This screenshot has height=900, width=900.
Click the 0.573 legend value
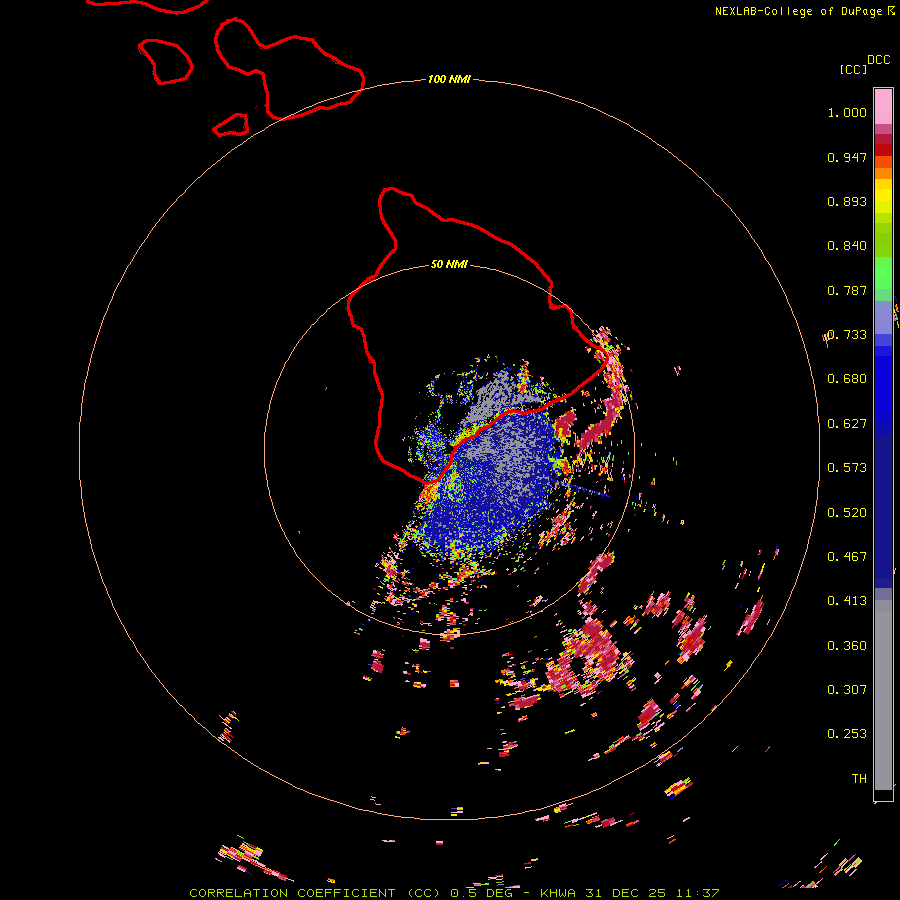click(847, 468)
